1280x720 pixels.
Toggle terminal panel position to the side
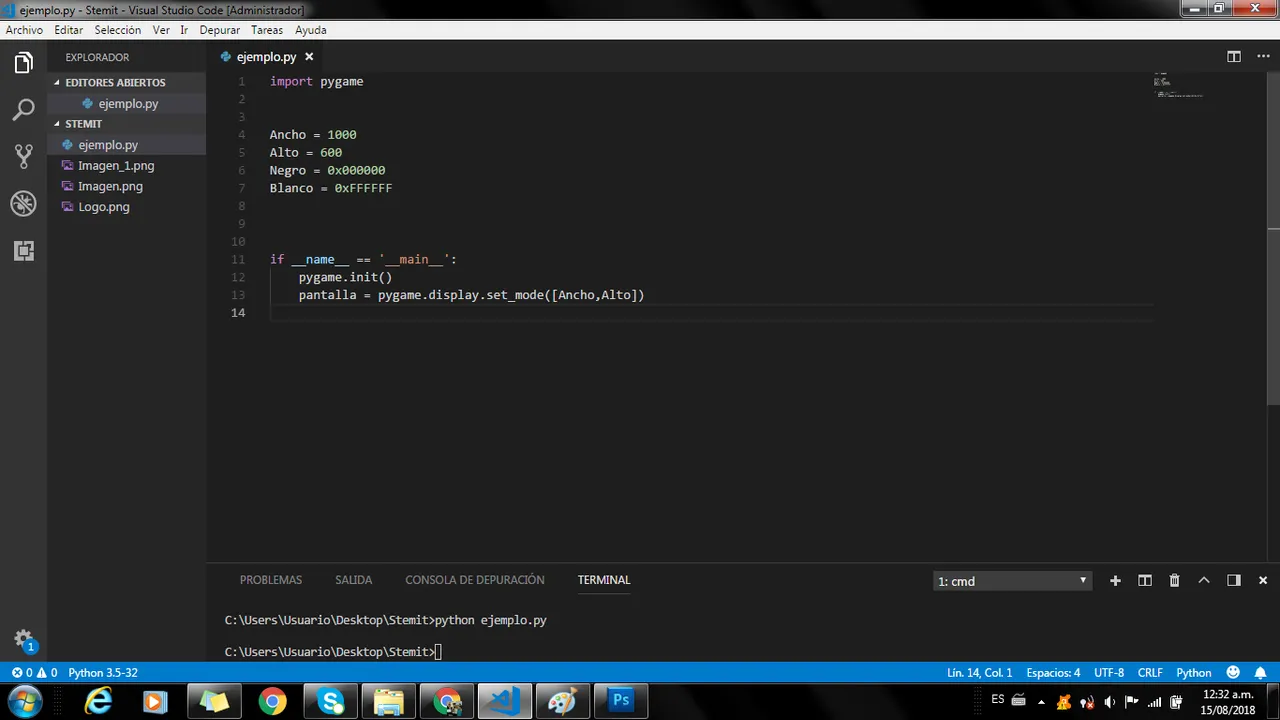tap(1233, 580)
